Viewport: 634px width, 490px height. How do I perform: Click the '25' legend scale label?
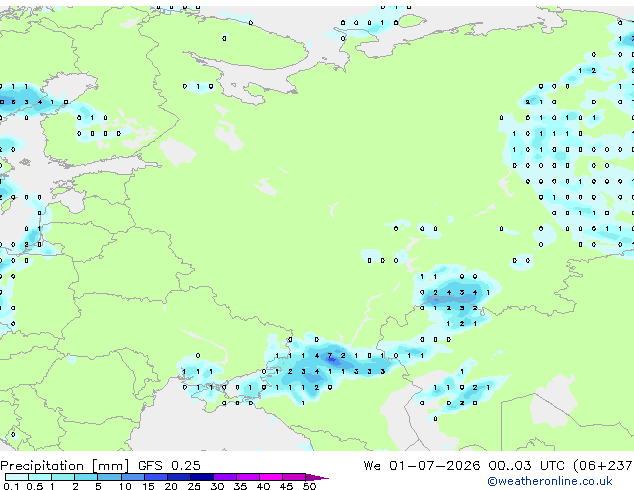point(194,486)
